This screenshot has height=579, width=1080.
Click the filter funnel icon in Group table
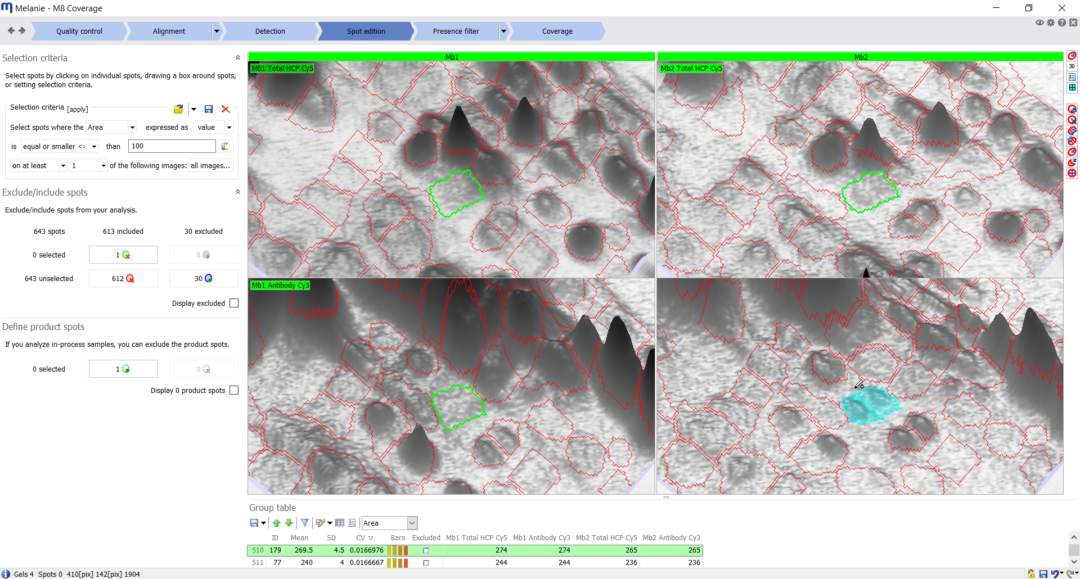(305, 523)
